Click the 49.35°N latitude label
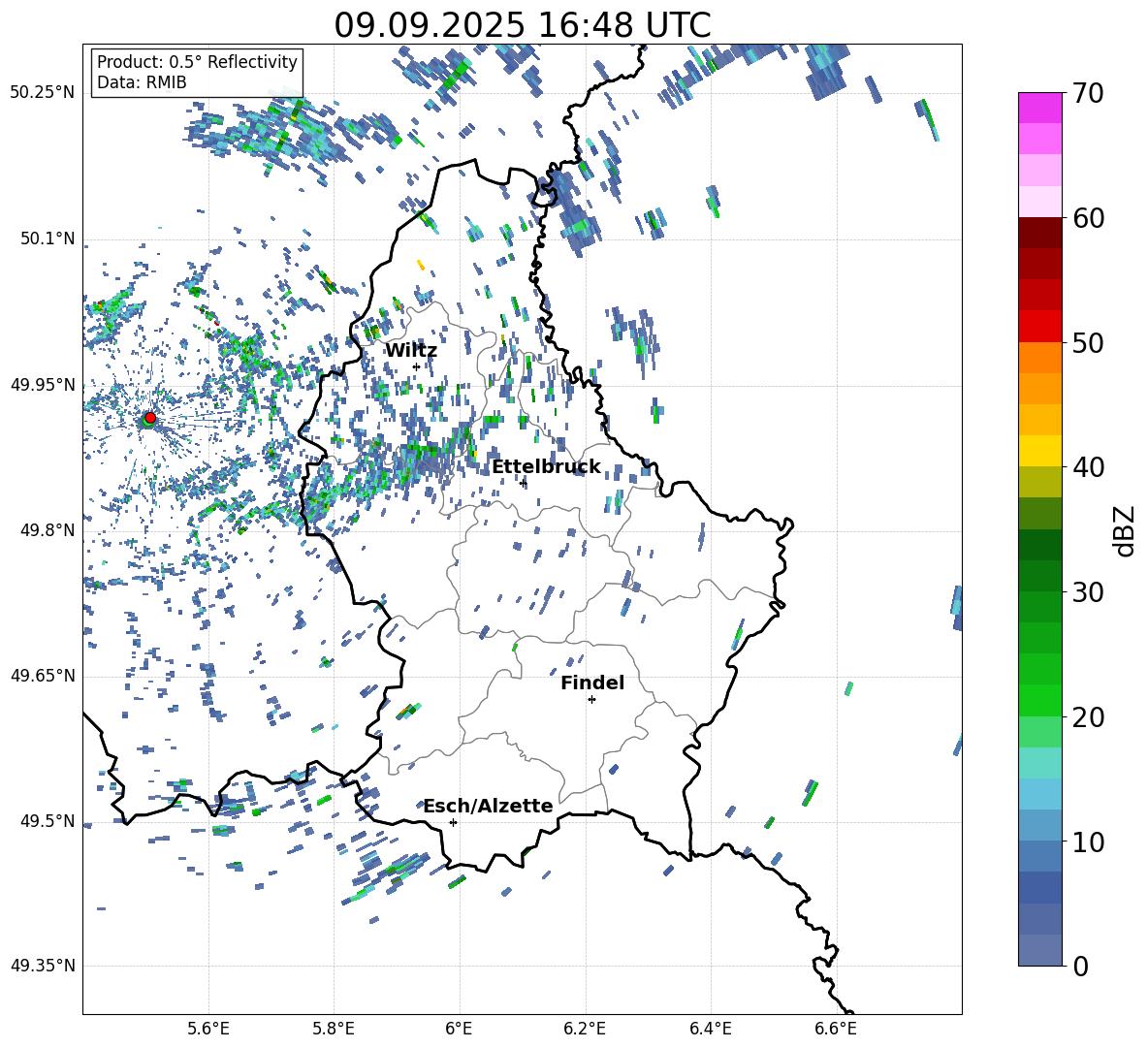Image resolution: width=1148 pixels, height=1048 pixels. point(43,966)
